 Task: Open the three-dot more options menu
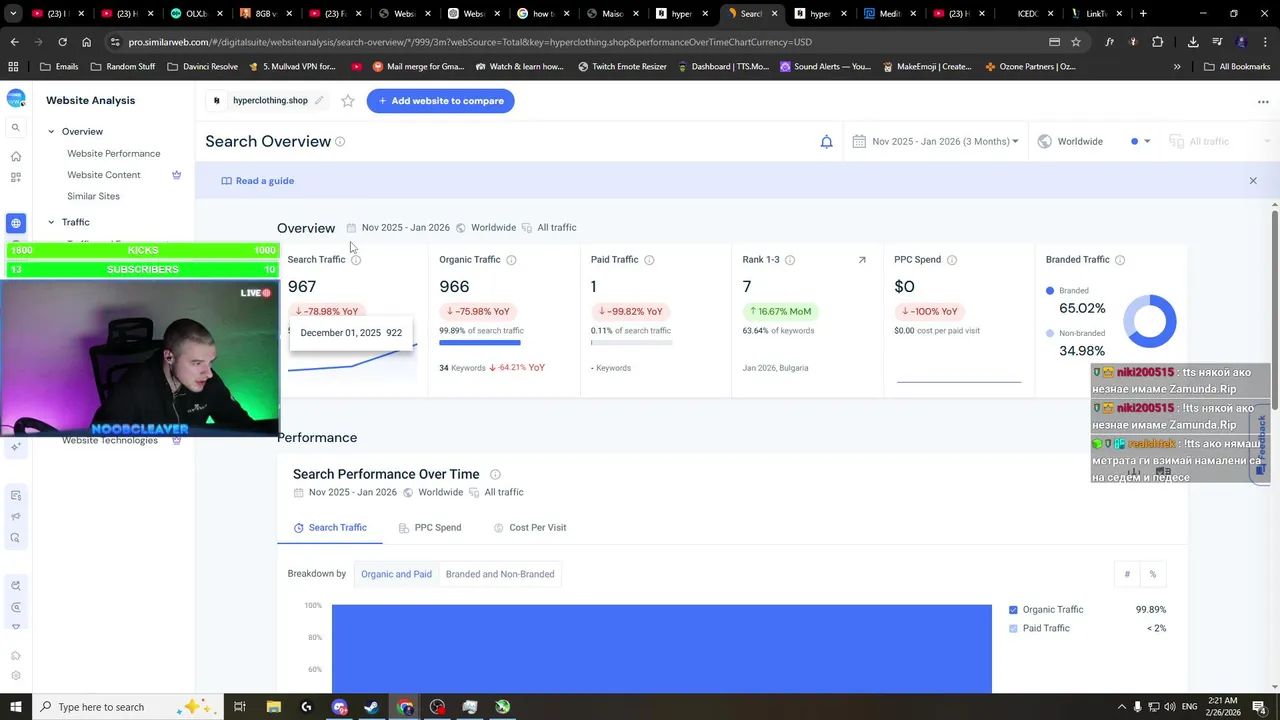tap(1263, 101)
